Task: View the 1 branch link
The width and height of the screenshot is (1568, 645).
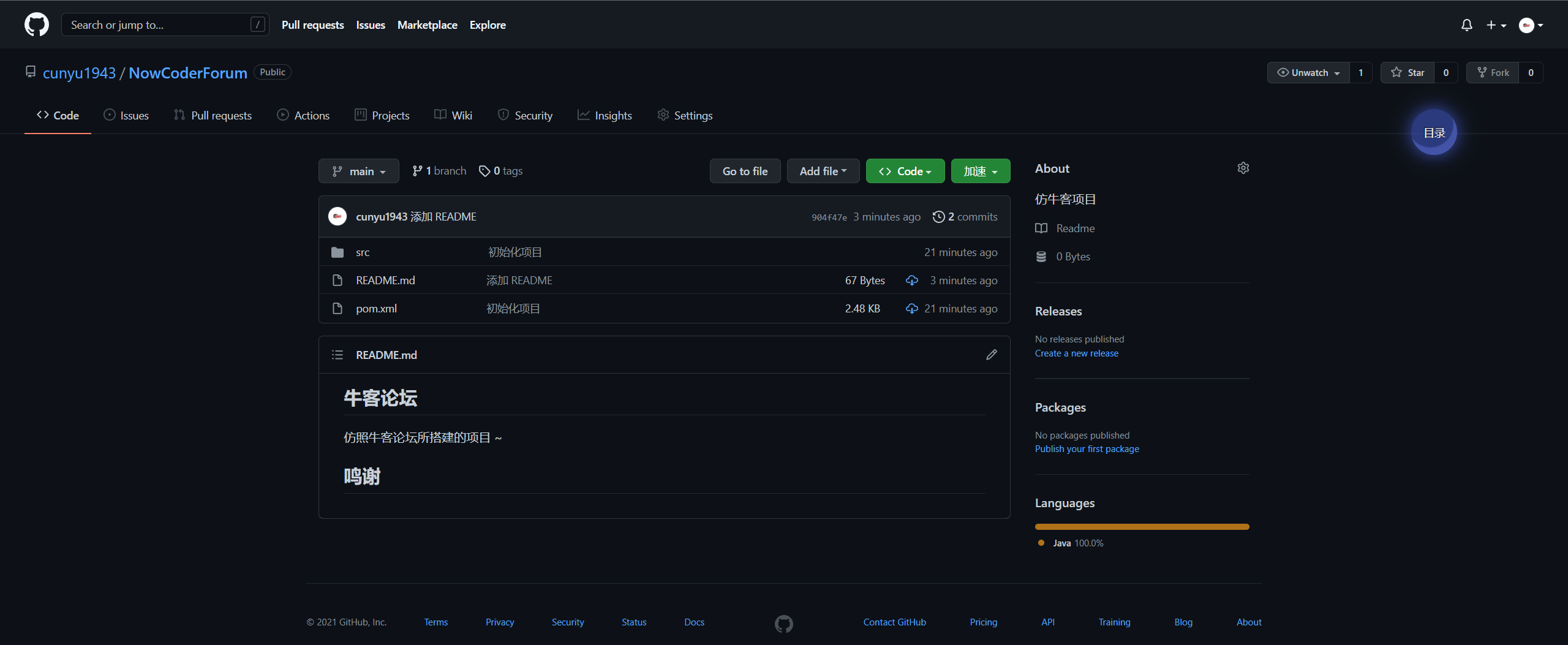Action: (439, 171)
